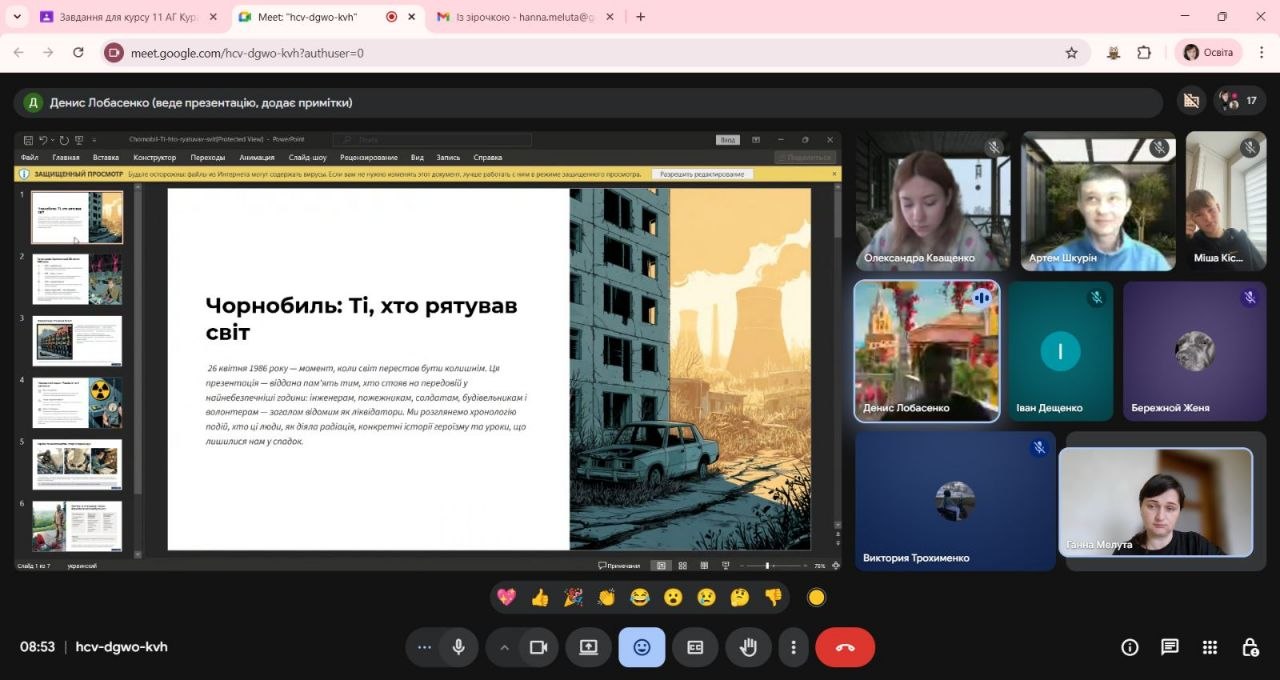Screen dimensions: 1280x680
Task: Send the party popper reaction
Action: (x=573, y=597)
